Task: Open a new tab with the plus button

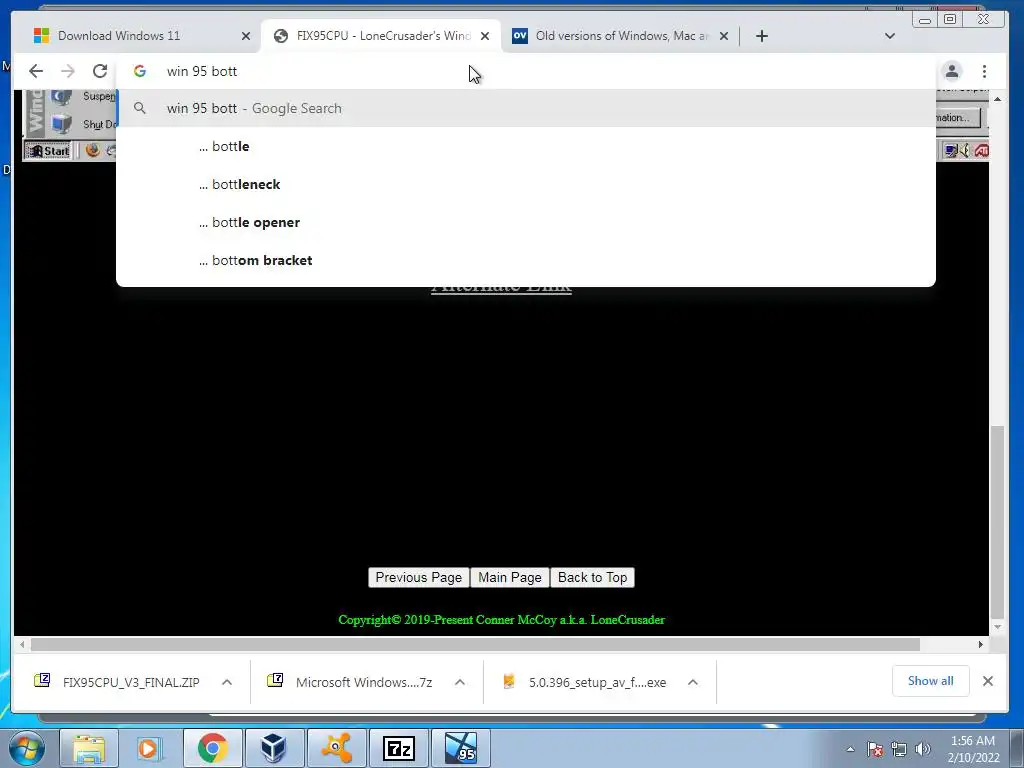Action: point(761,36)
